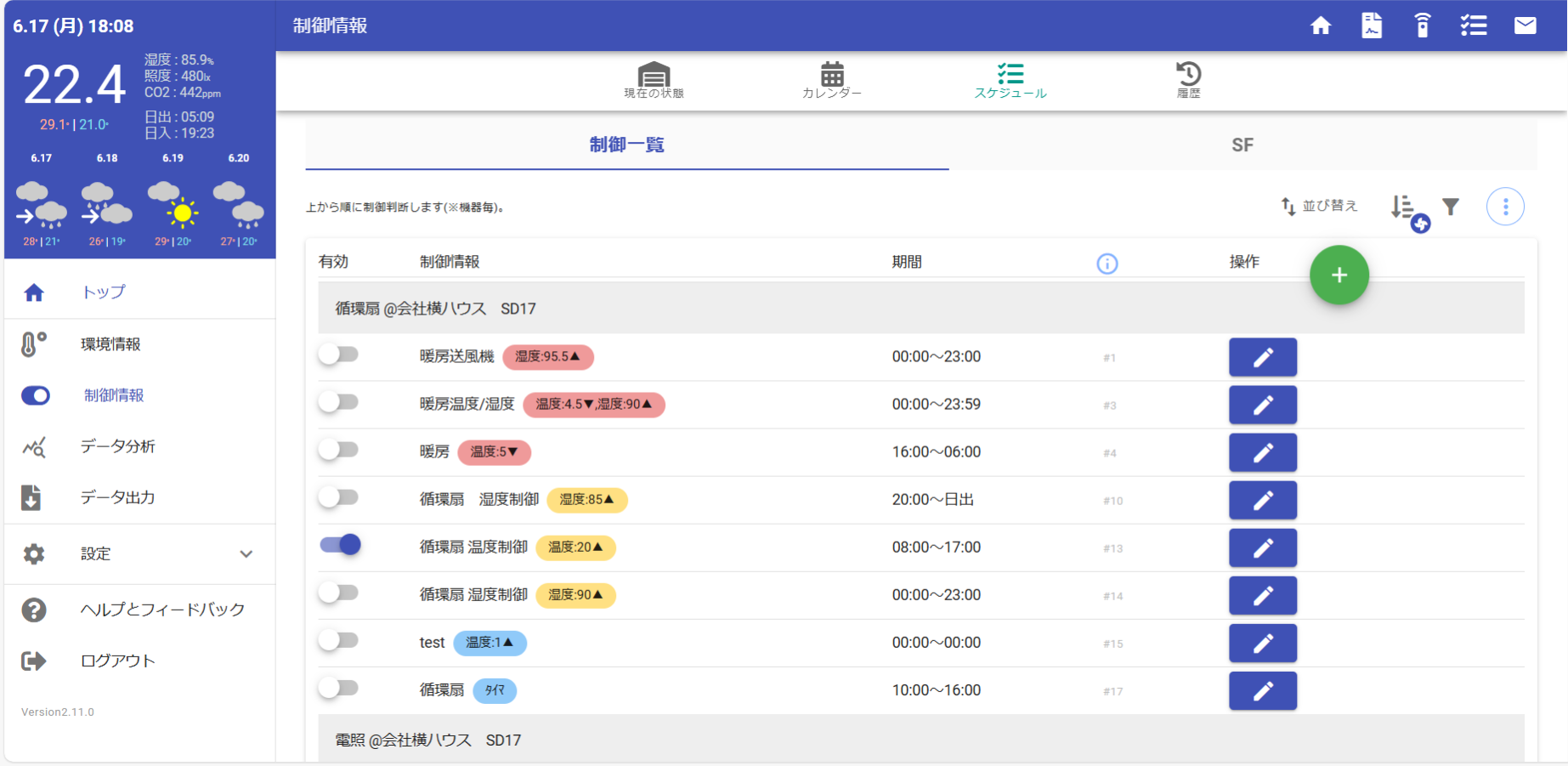Screen dimensions: 1568x766
Task: Click the help question mark sidebar icon
Action: (x=34, y=610)
